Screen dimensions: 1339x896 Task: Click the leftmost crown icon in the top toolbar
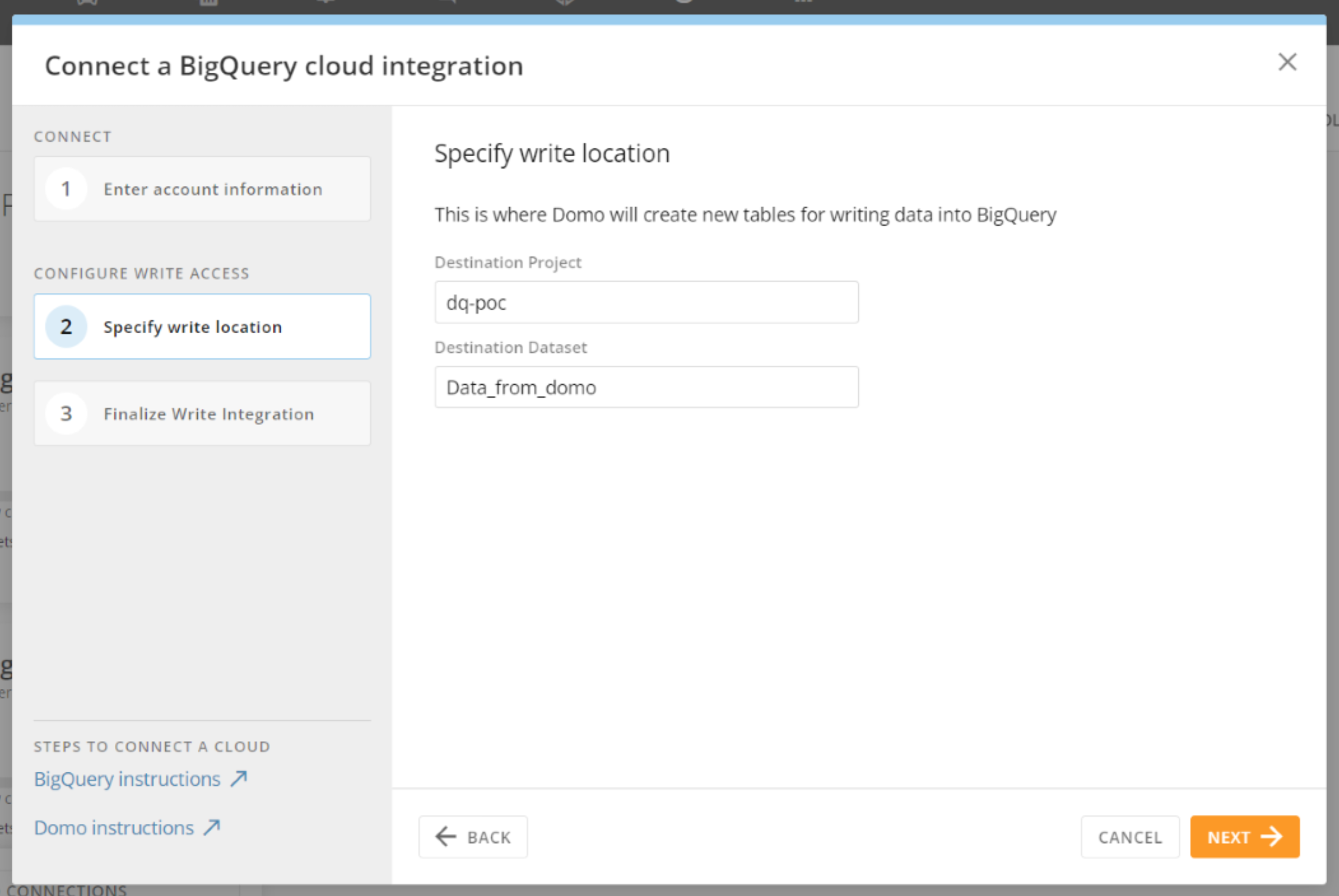coord(87,4)
